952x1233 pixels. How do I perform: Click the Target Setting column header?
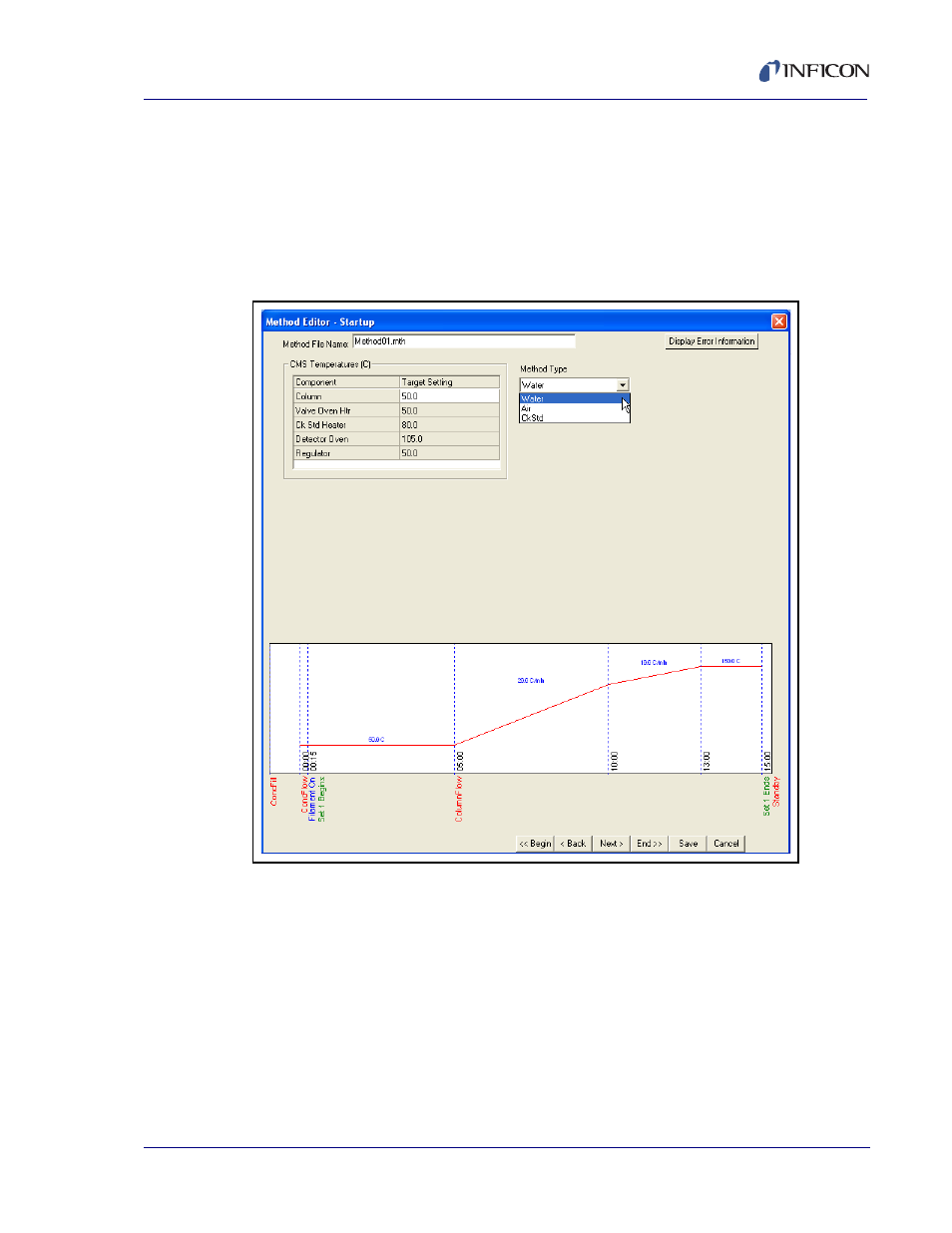click(x=449, y=382)
